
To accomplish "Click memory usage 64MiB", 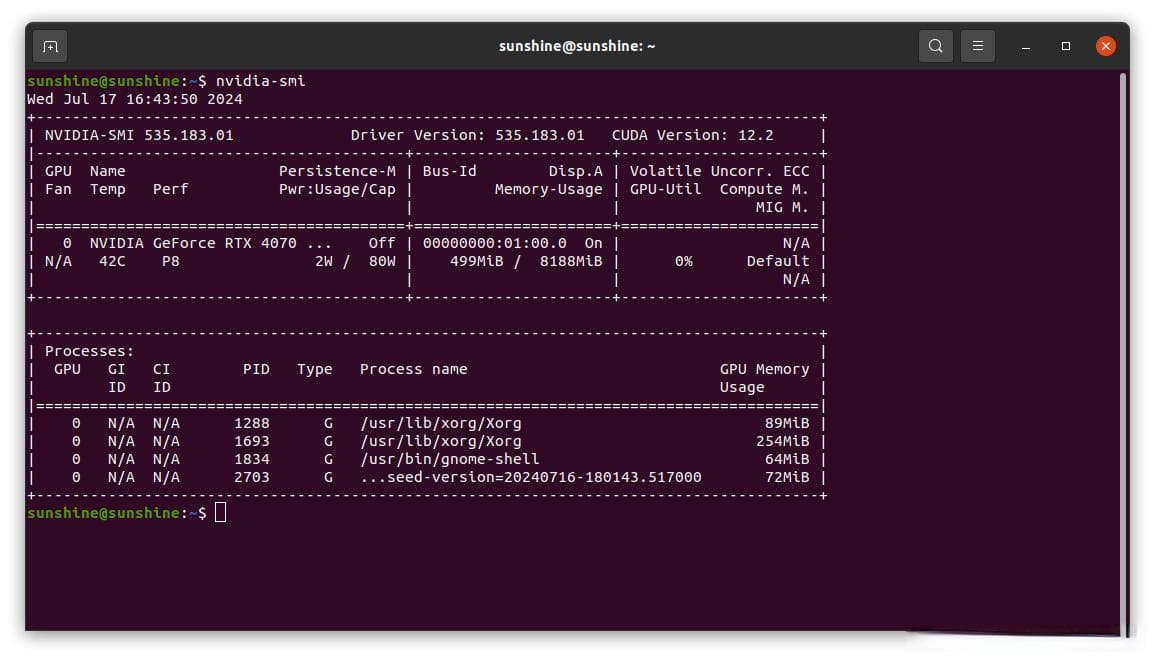I will point(787,459).
